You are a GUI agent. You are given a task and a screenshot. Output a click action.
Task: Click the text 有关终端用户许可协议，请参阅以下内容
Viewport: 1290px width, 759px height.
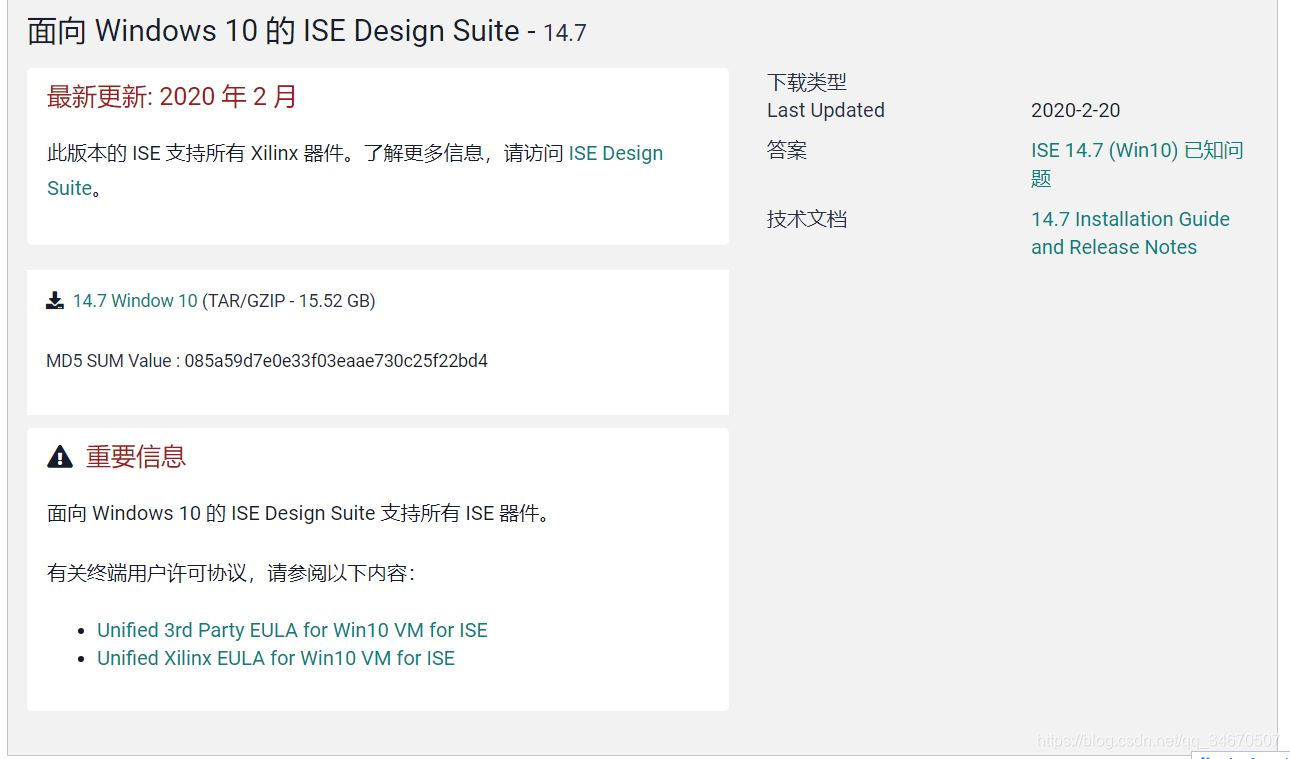coord(231,573)
